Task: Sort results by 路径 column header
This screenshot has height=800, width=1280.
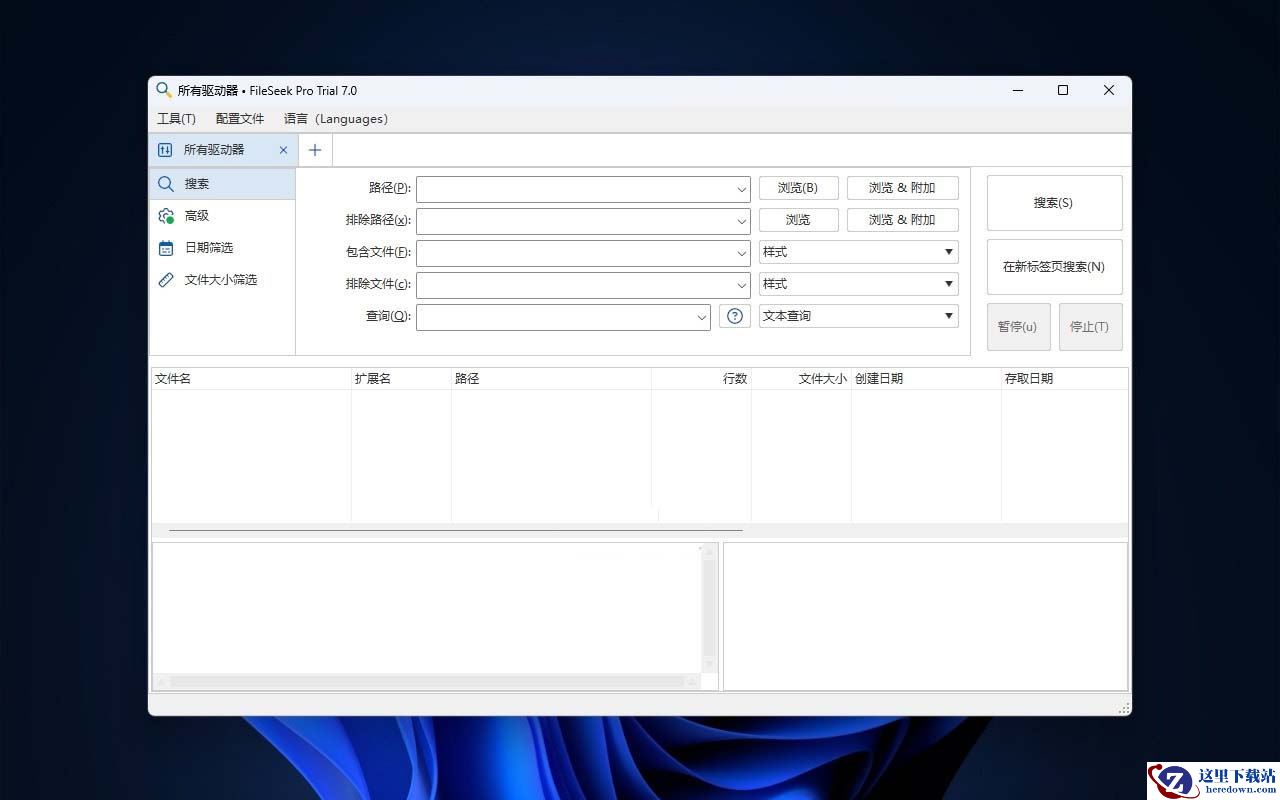Action: tap(551, 379)
